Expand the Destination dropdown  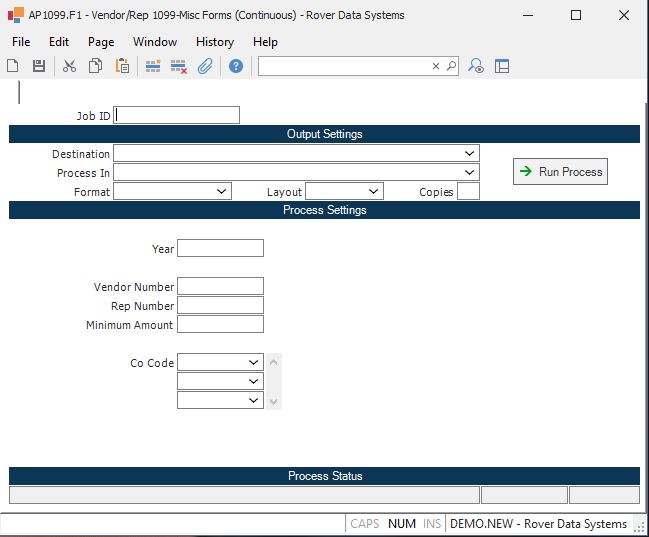(470, 154)
